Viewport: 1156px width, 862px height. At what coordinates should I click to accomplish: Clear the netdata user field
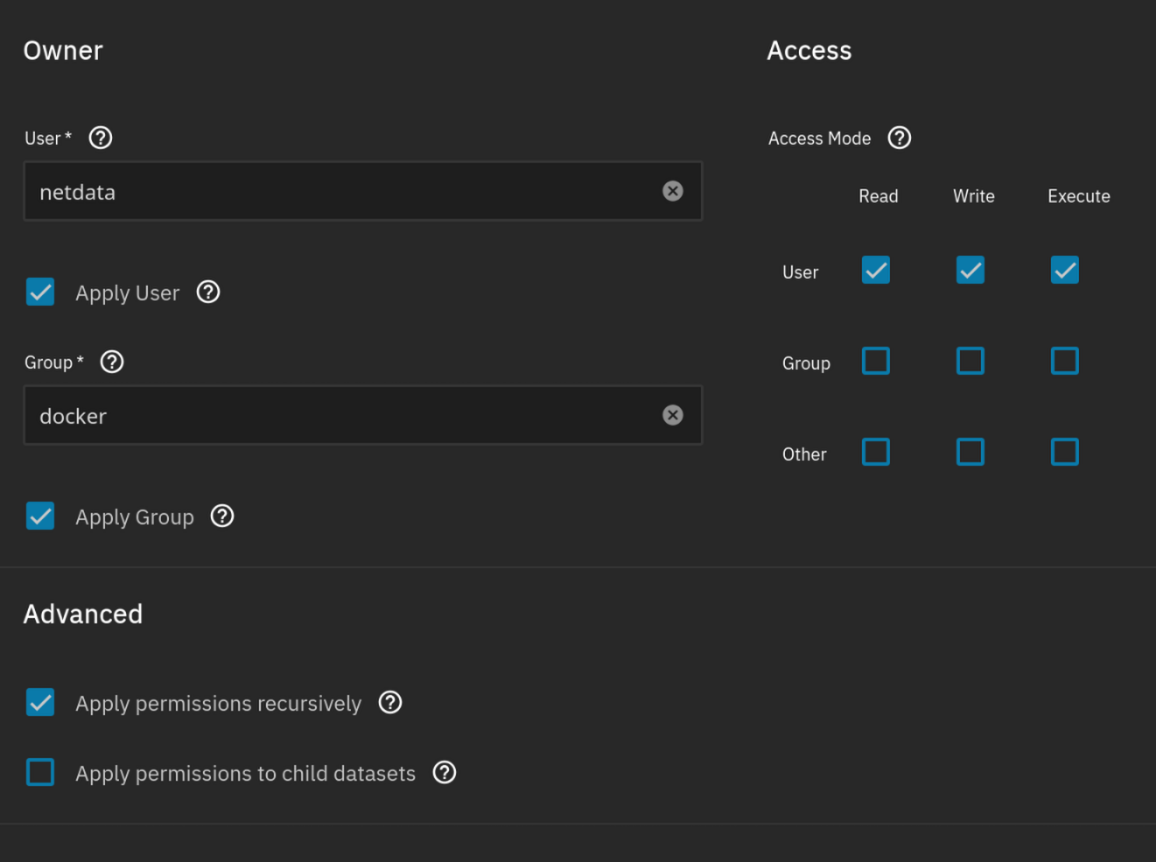(x=673, y=191)
